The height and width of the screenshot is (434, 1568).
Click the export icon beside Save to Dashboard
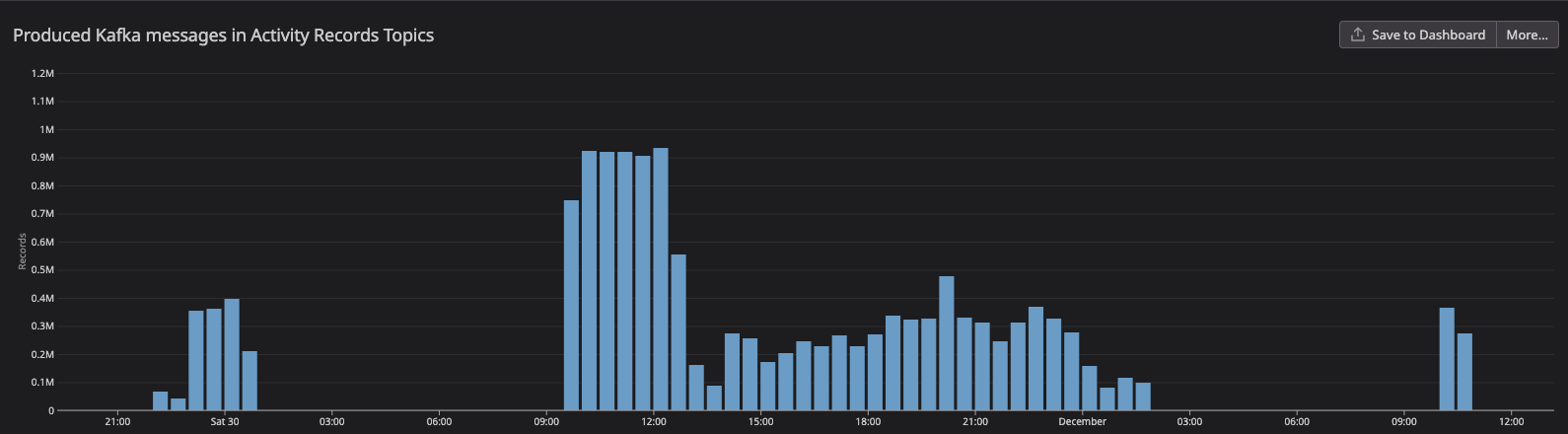click(1358, 35)
